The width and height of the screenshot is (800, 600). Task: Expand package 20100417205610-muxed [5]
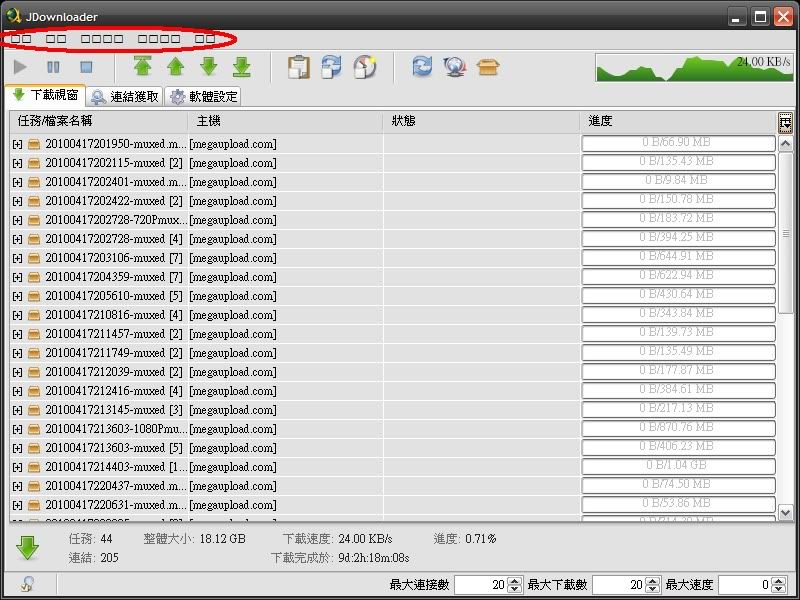[17, 296]
